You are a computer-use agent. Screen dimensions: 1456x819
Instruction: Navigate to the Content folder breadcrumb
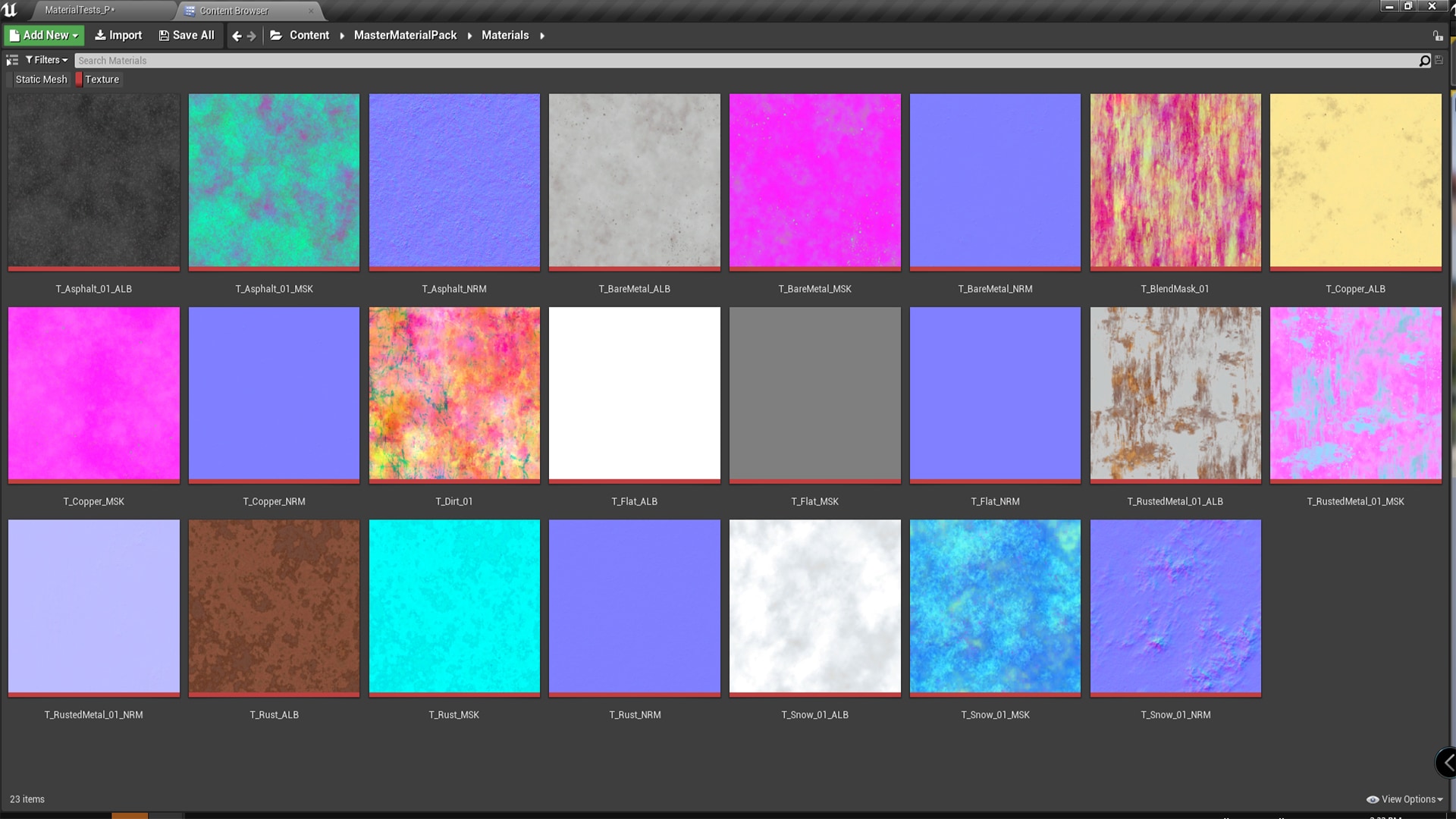(309, 35)
